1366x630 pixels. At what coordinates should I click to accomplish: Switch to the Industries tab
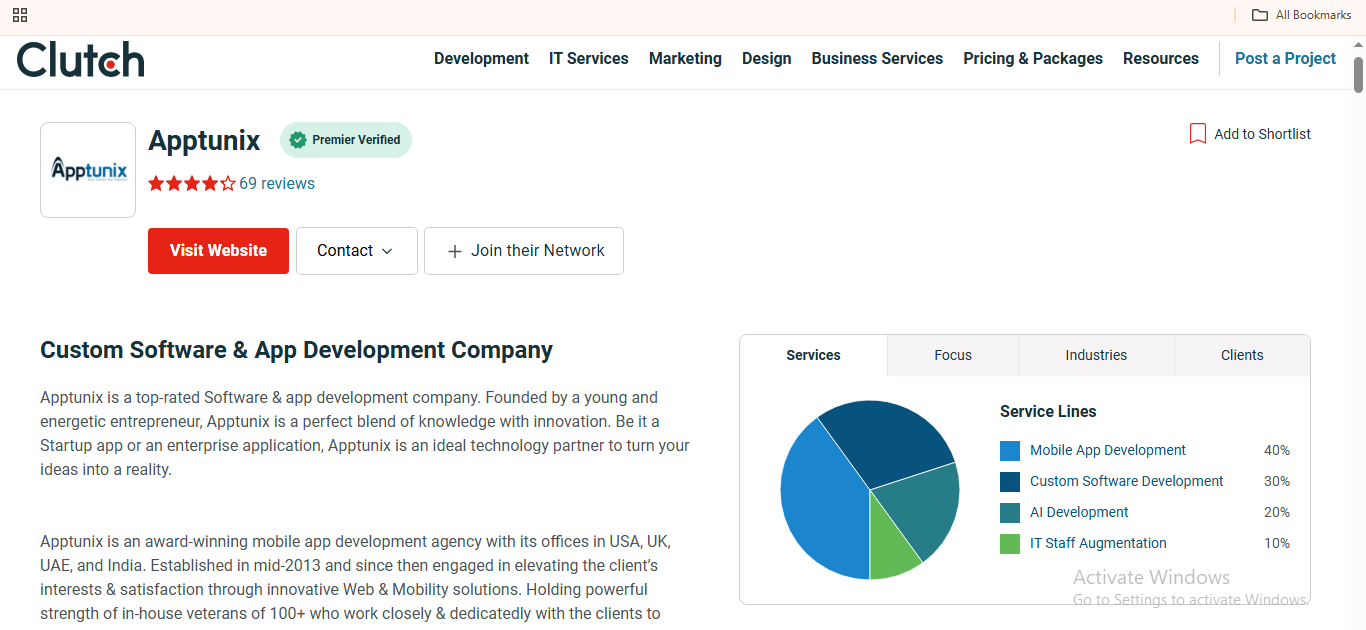[x=1096, y=355]
